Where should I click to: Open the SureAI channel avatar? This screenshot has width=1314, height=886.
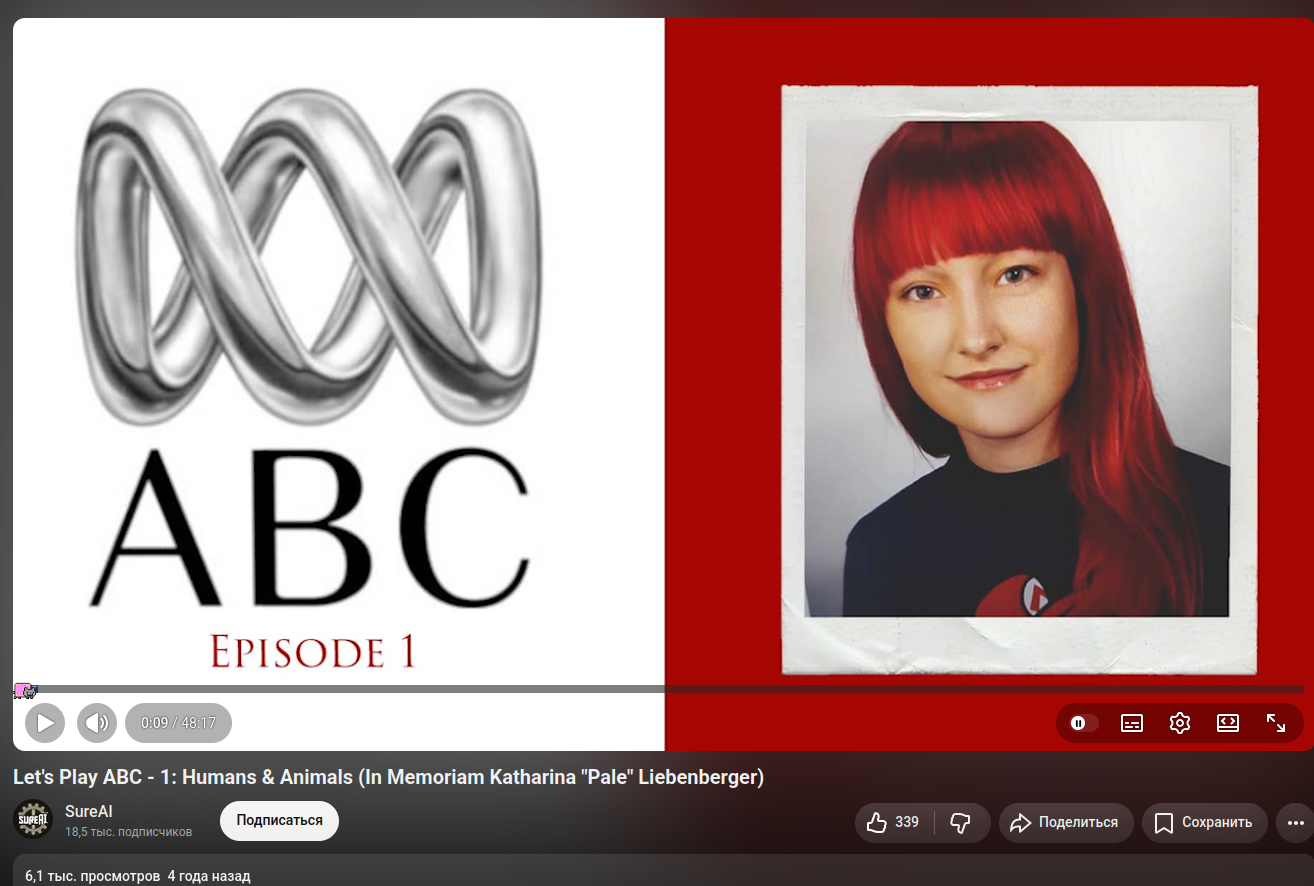tap(32, 820)
